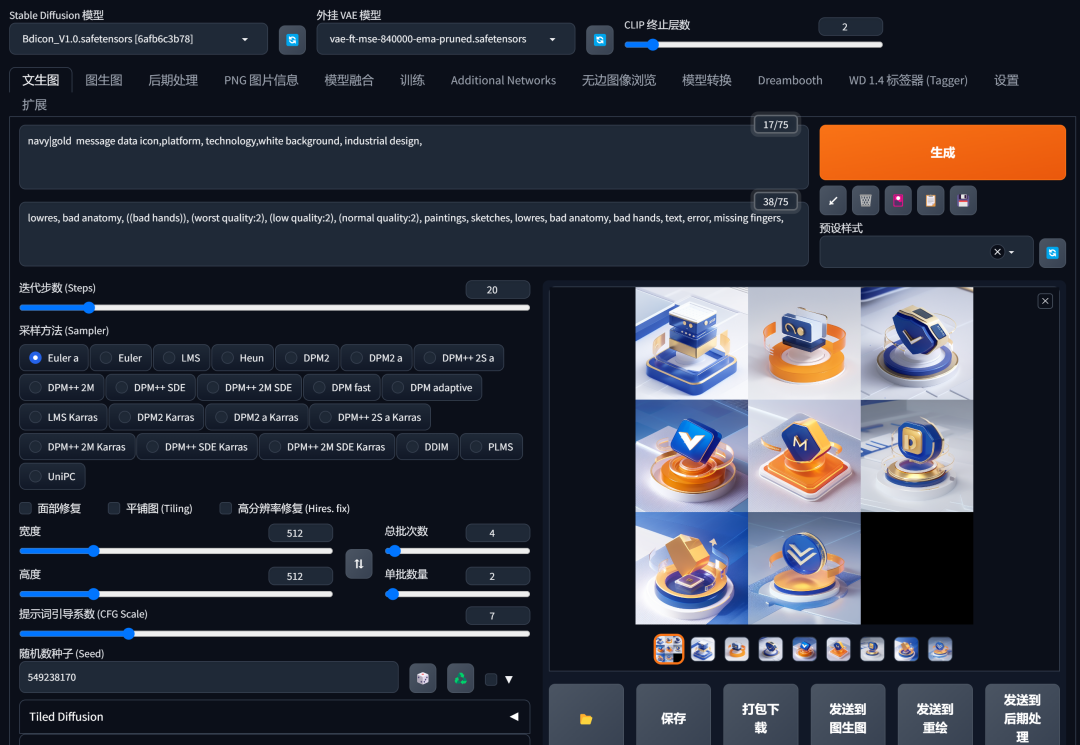Screen dimensions: 1080x745
Task: Click the 单批数量 batch size value box
Action: [x=497, y=576]
